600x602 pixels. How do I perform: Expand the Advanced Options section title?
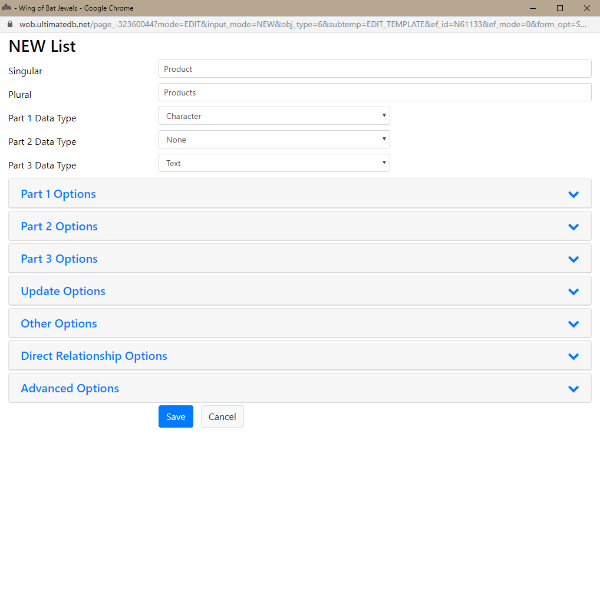(x=70, y=388)
